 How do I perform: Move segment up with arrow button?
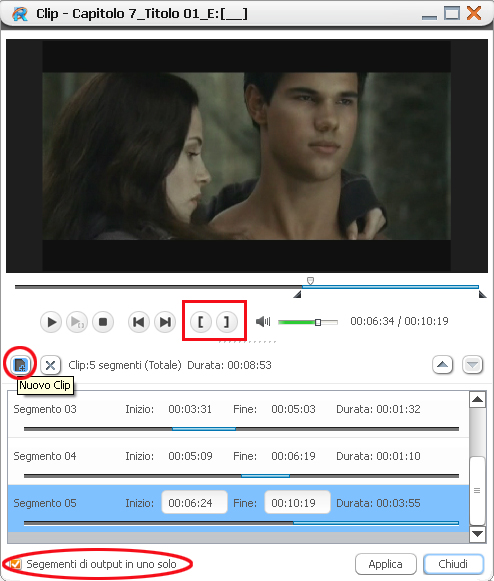(442, 365)
